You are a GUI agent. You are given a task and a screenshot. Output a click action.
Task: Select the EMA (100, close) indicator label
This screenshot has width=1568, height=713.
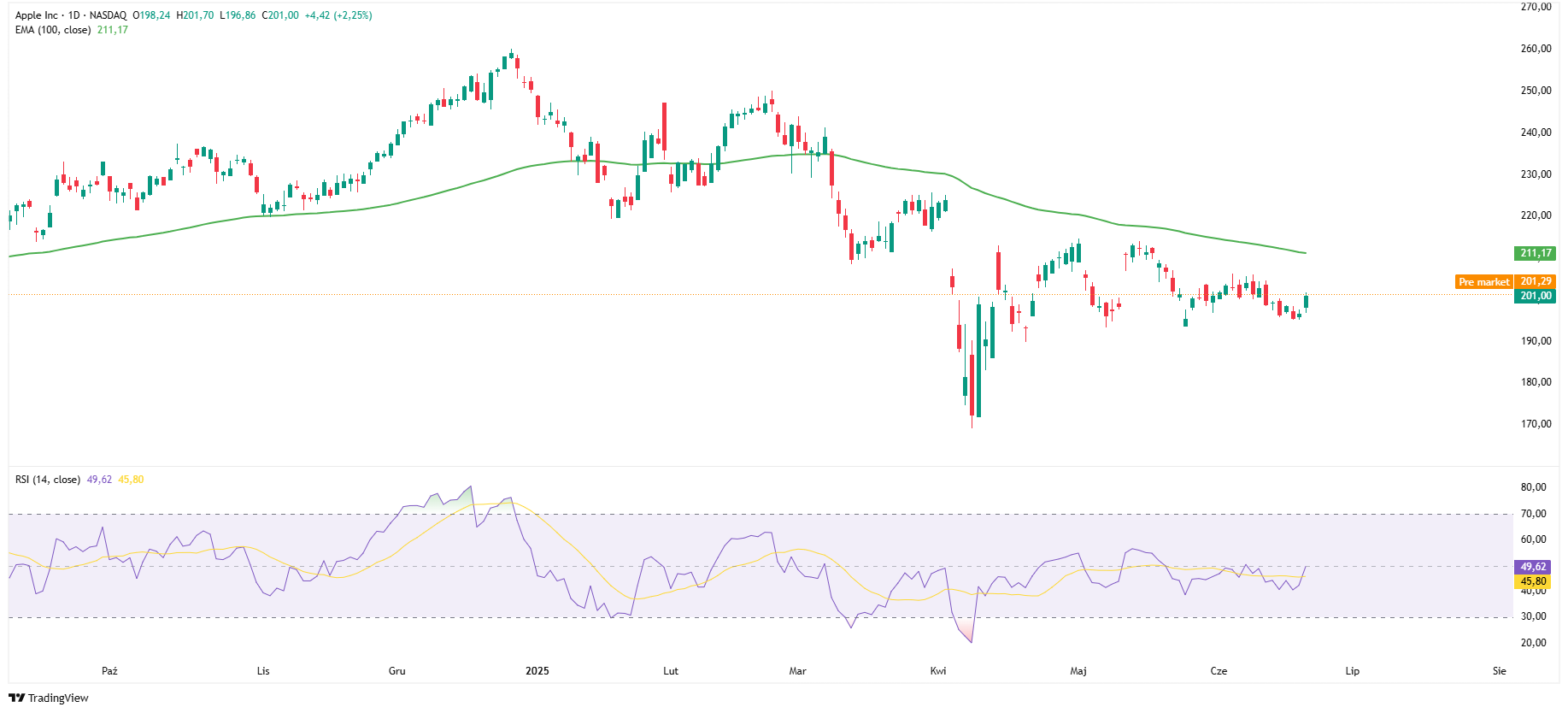(x=53, y=30)
